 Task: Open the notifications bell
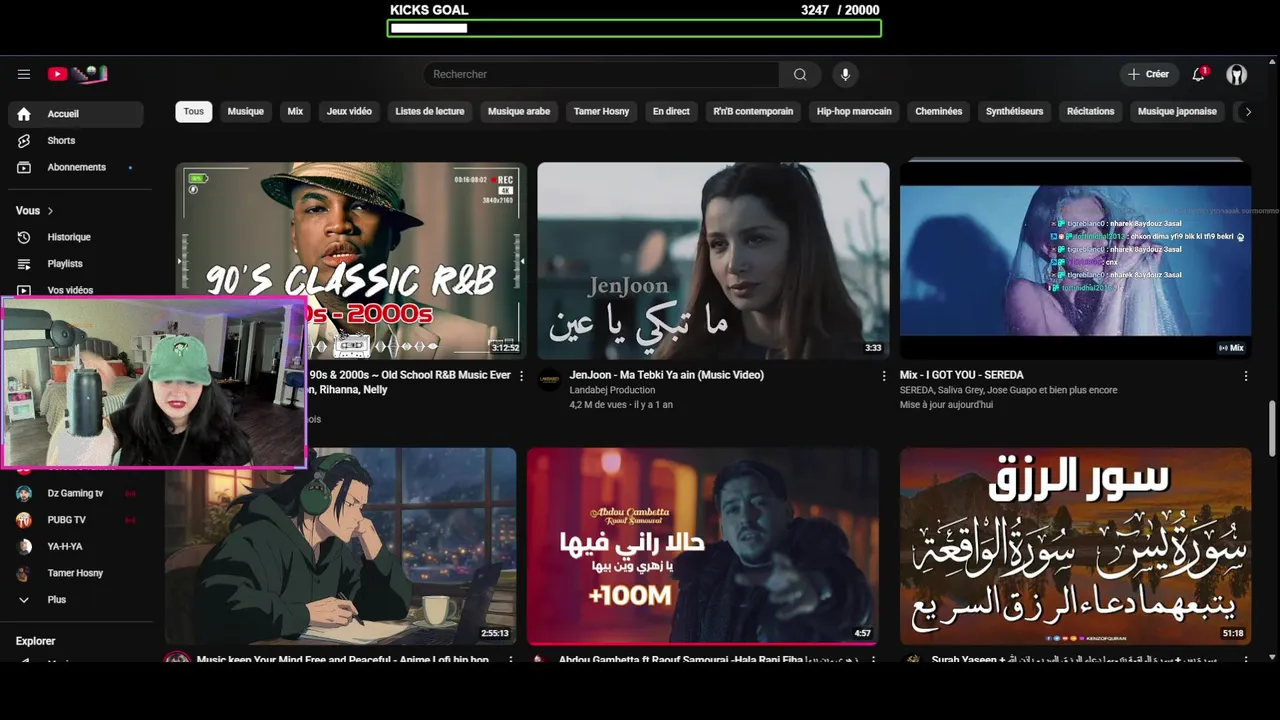click(x=1198, y=74)
